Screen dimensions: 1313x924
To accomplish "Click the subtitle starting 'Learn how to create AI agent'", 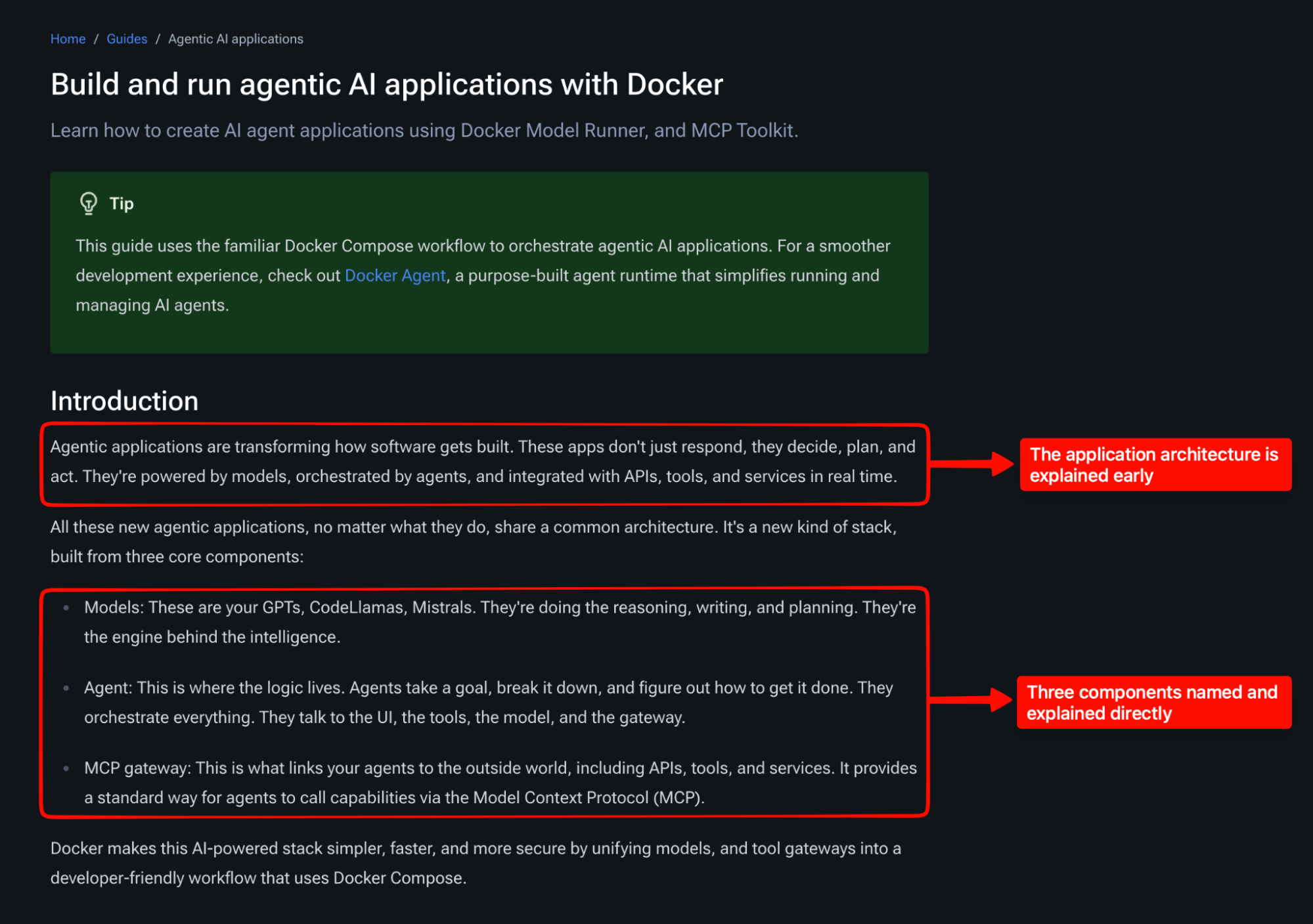I will [424, 130].
